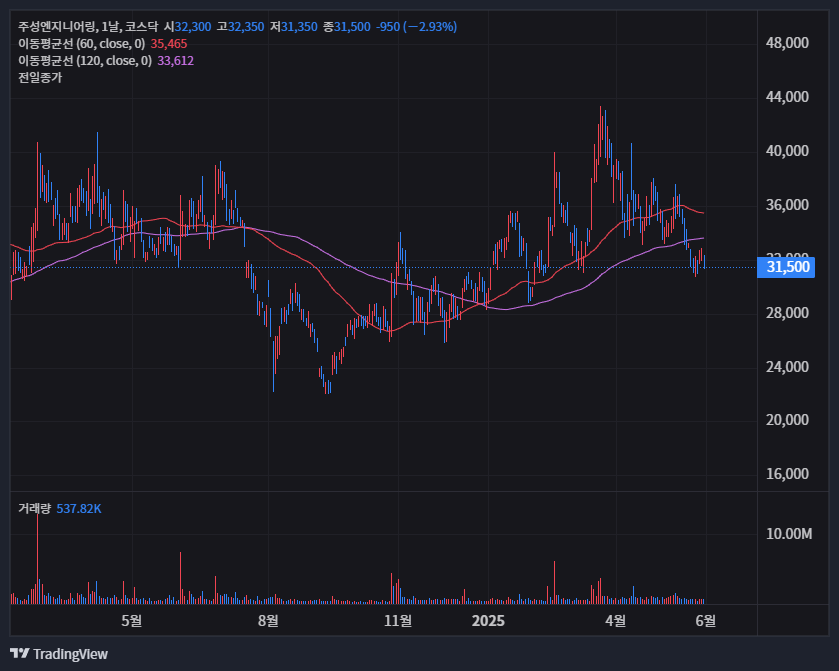This screenshot has width=839, height=671.
Task: Click the 주성엔지니어링 symbol title
Action: 58,27
